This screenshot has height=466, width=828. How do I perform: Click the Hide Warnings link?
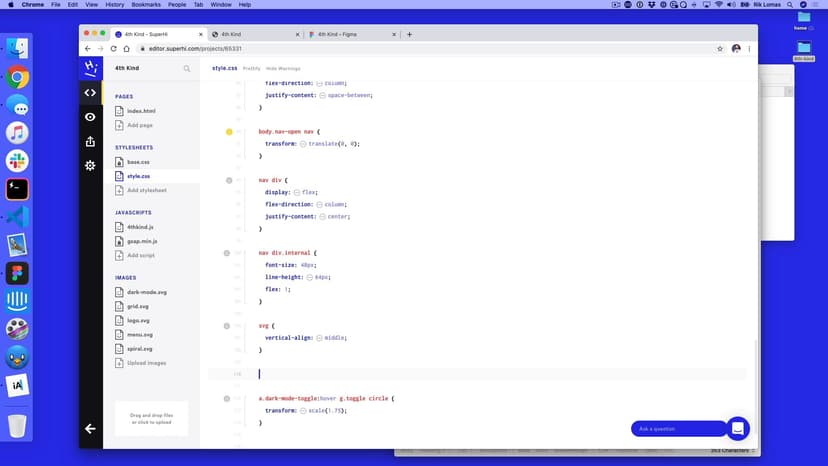pyautogui.click(x=283, y=68)
